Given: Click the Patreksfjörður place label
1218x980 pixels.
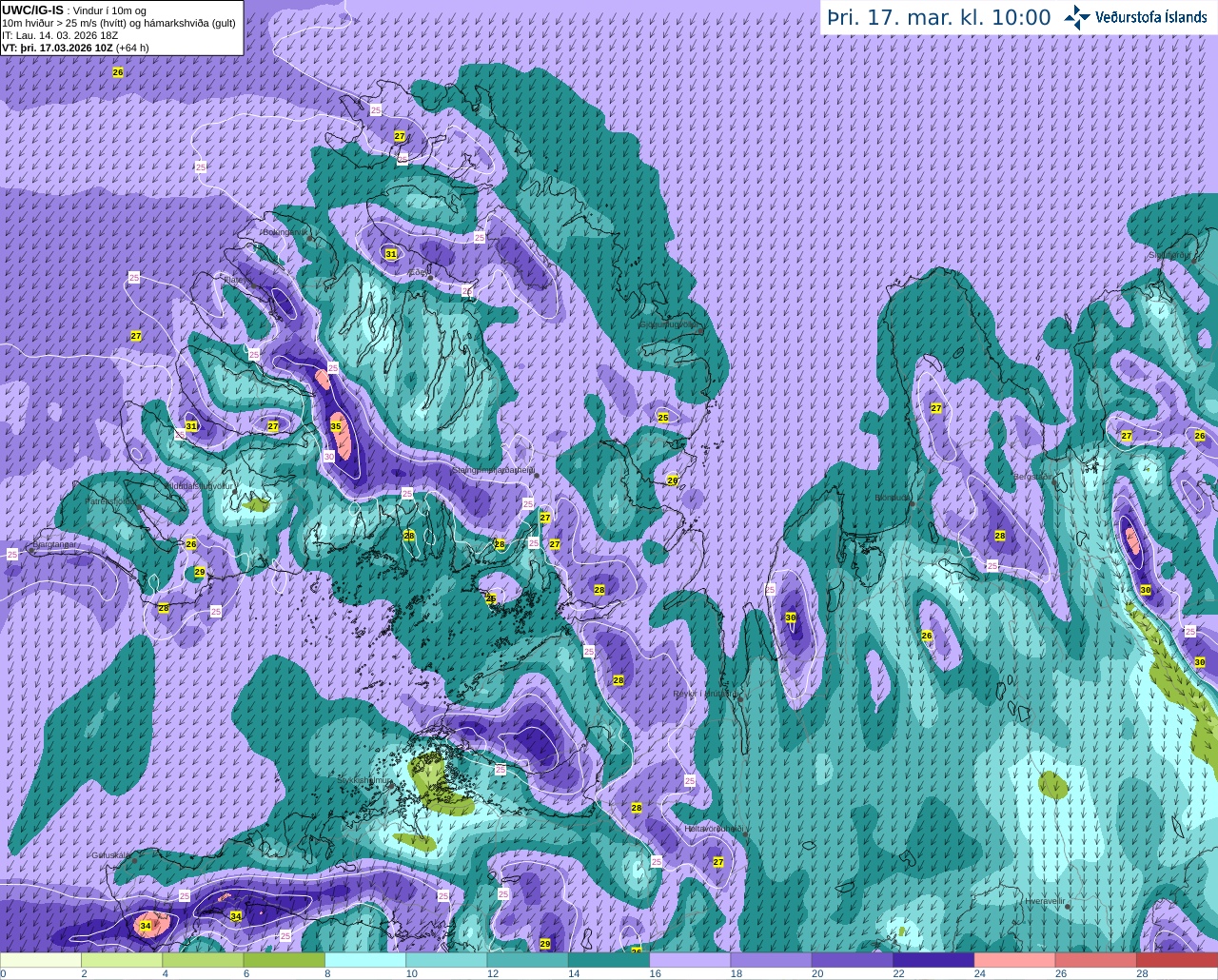Looking at the screenshot, I should click(x=111, y=500).
